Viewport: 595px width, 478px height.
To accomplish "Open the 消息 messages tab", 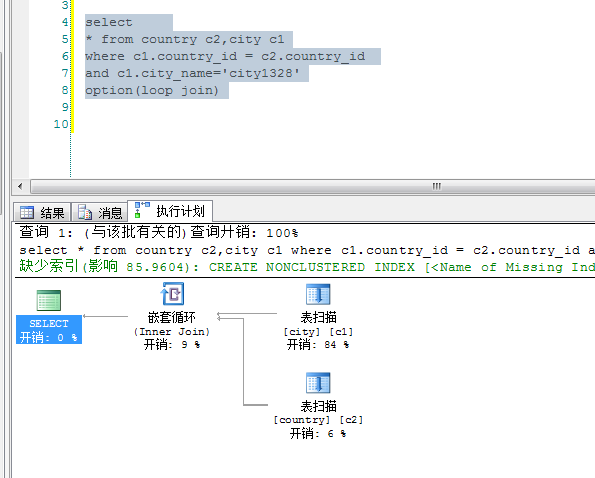I will click(x=100, y=212).
